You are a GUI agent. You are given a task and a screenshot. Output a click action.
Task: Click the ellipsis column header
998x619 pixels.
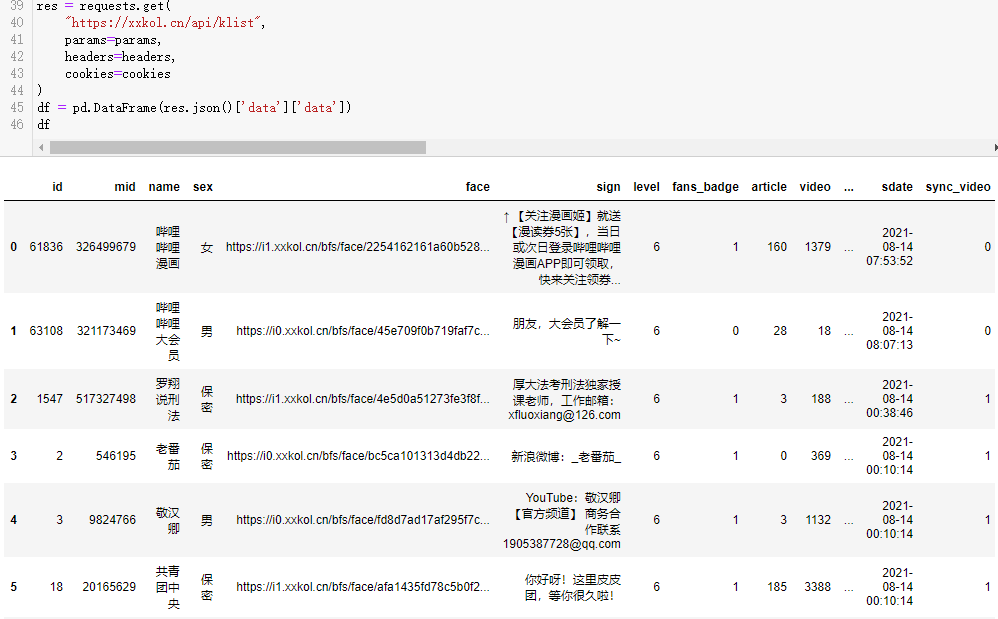click(849, 187)
